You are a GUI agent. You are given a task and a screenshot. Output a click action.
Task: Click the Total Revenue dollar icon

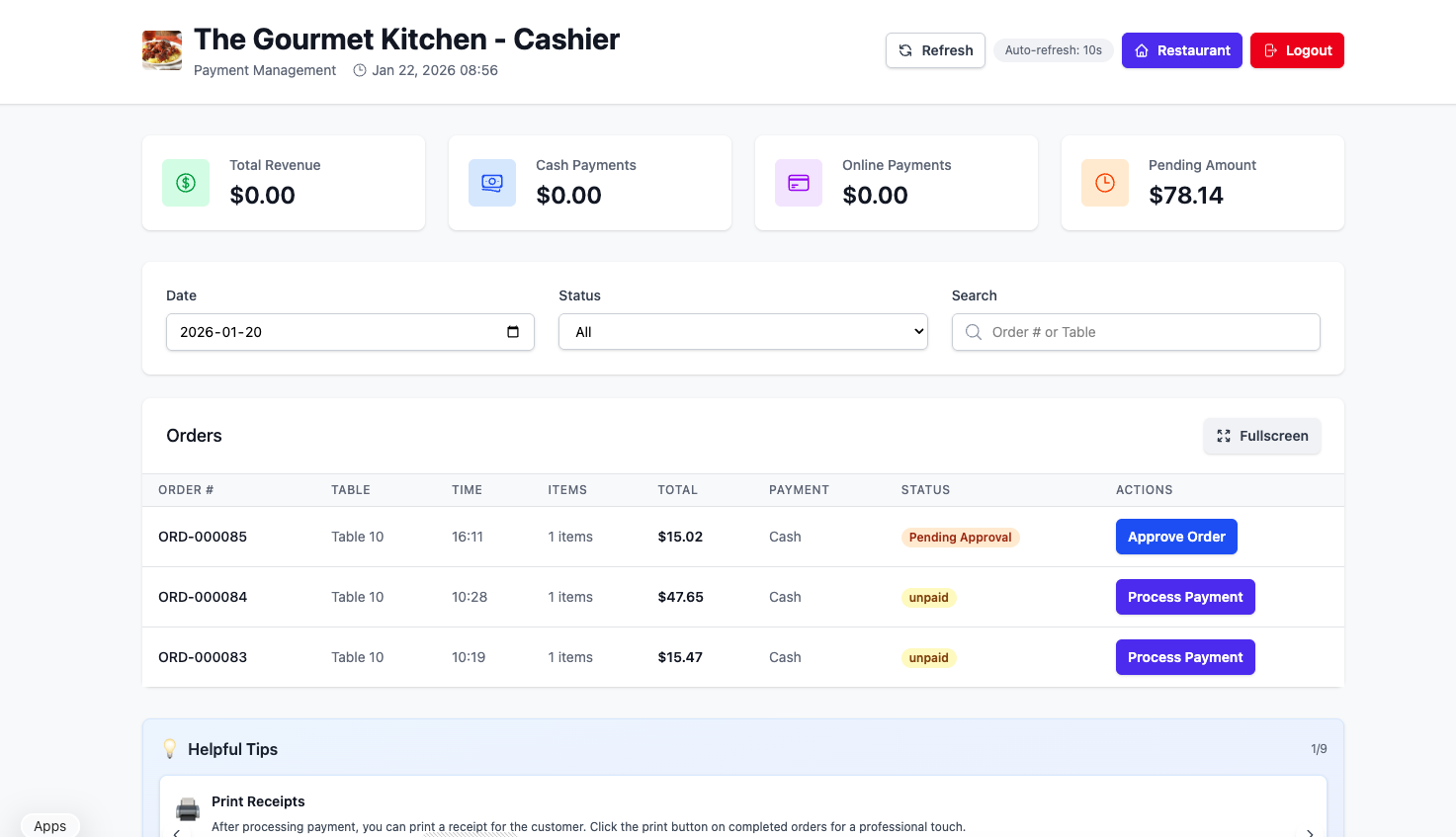tap(185, 183)
